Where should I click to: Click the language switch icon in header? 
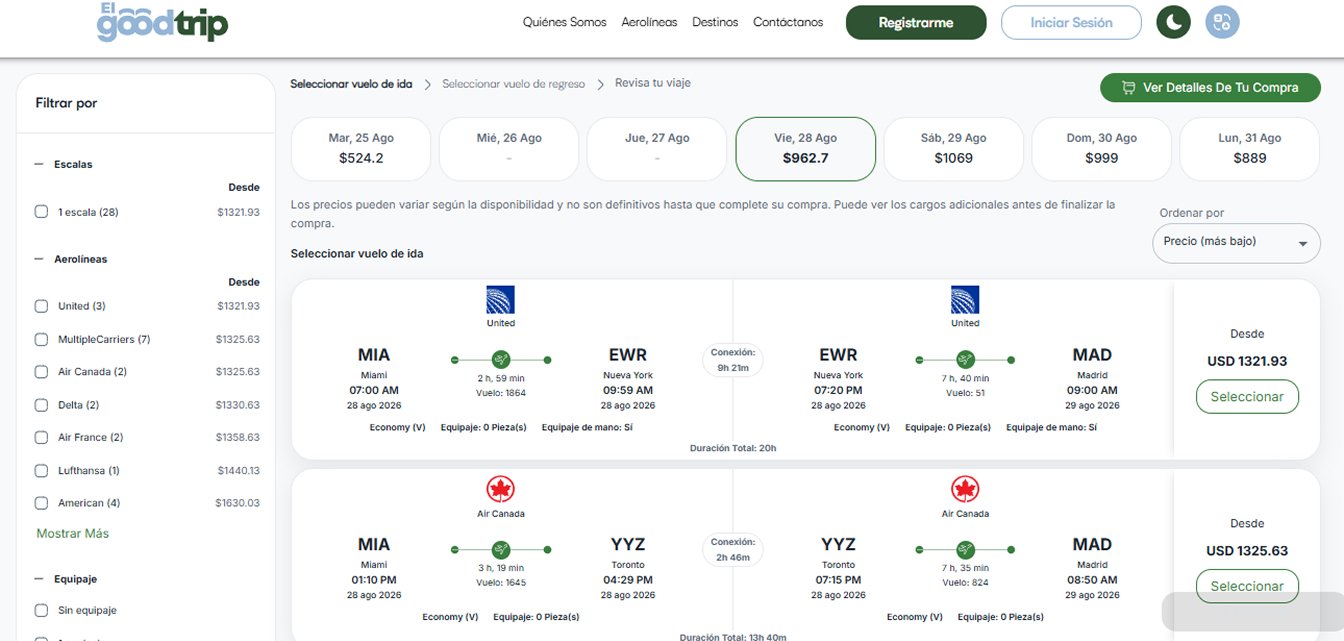tap(1222, 22)
